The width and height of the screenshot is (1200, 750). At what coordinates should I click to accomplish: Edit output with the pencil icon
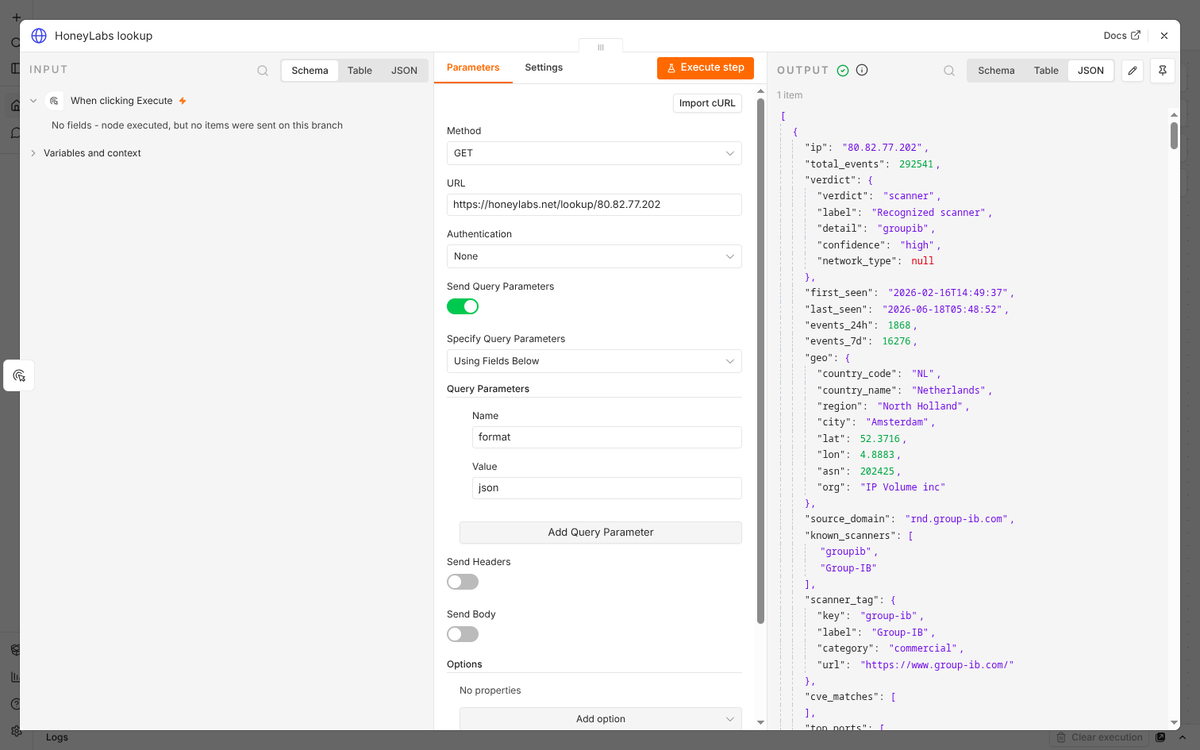(x=1132, y=70)
